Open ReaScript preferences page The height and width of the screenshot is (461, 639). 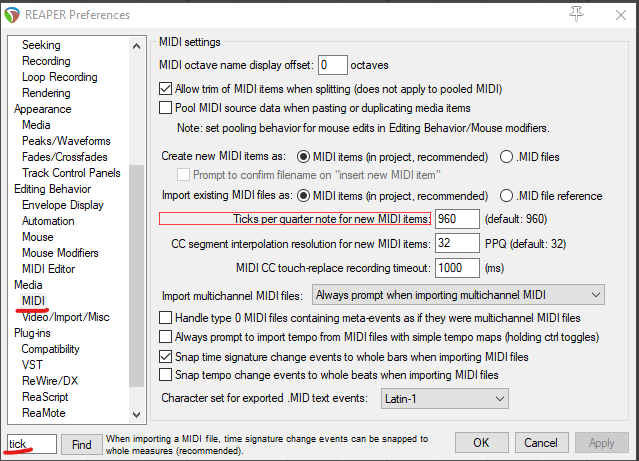(45, 397)
